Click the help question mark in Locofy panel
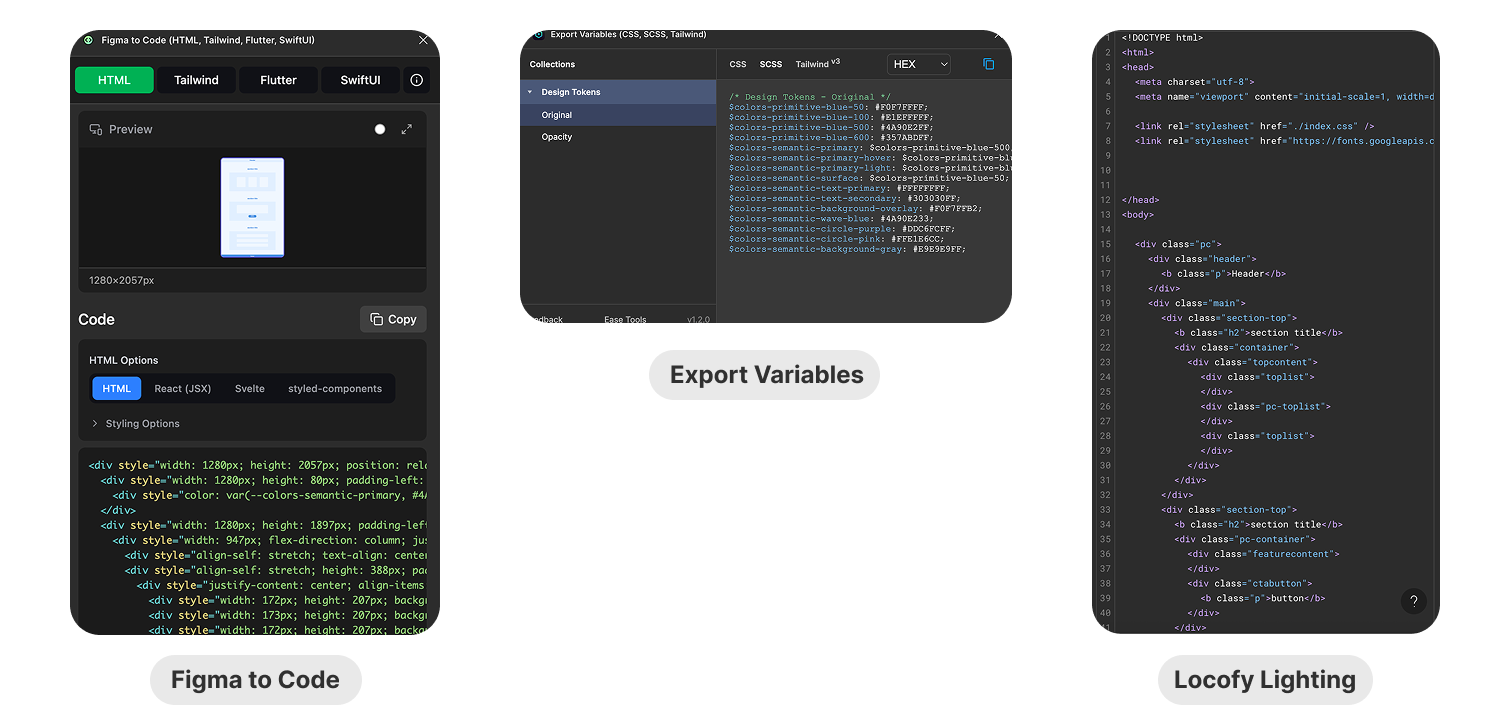Image resolution: width=1500 pixels, height=725 pixels. coord(1413,601)
